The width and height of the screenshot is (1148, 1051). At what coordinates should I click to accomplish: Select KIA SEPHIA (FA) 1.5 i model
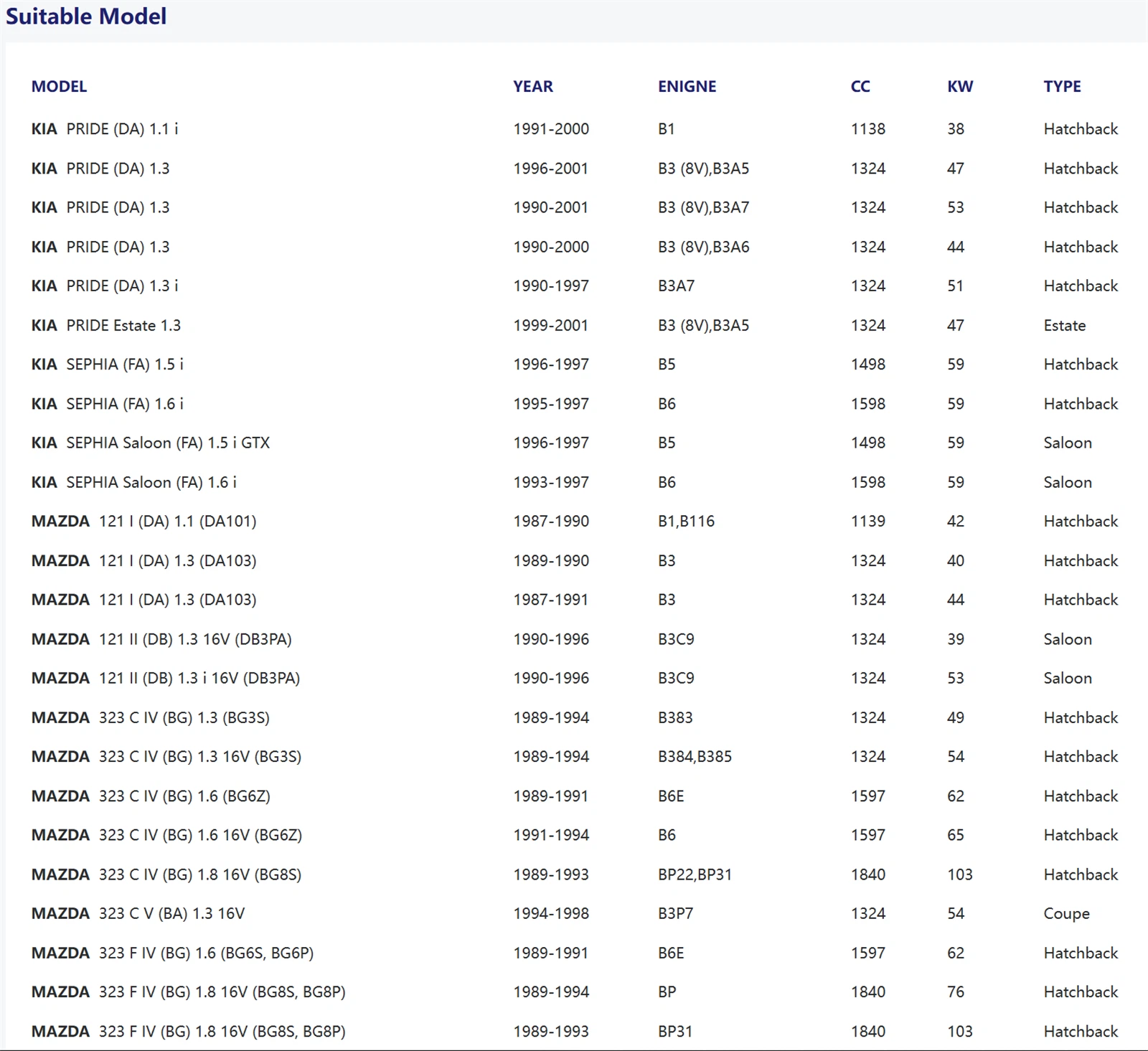click(x=108, y=364)
